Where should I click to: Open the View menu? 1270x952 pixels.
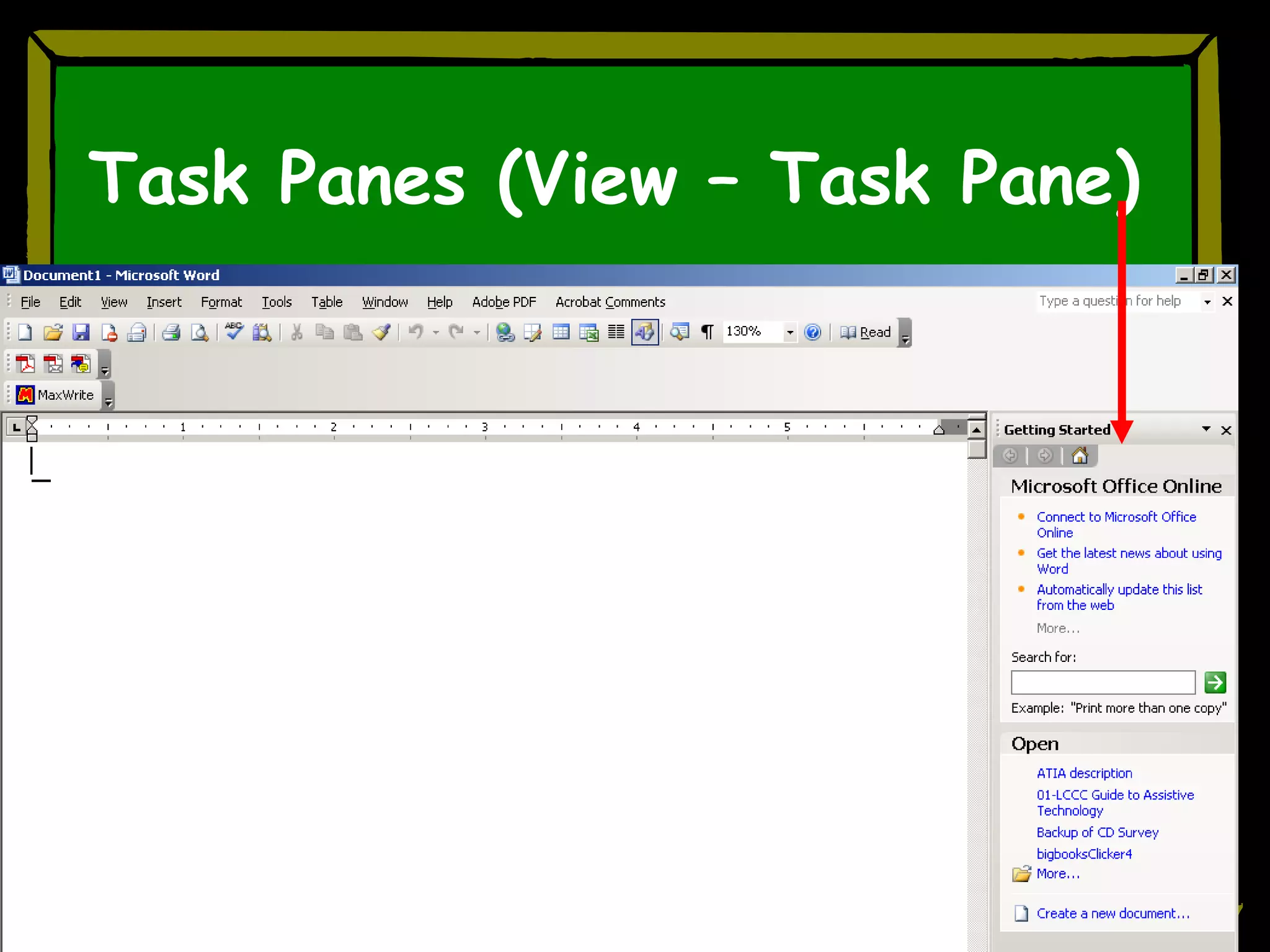click(114, 302)
